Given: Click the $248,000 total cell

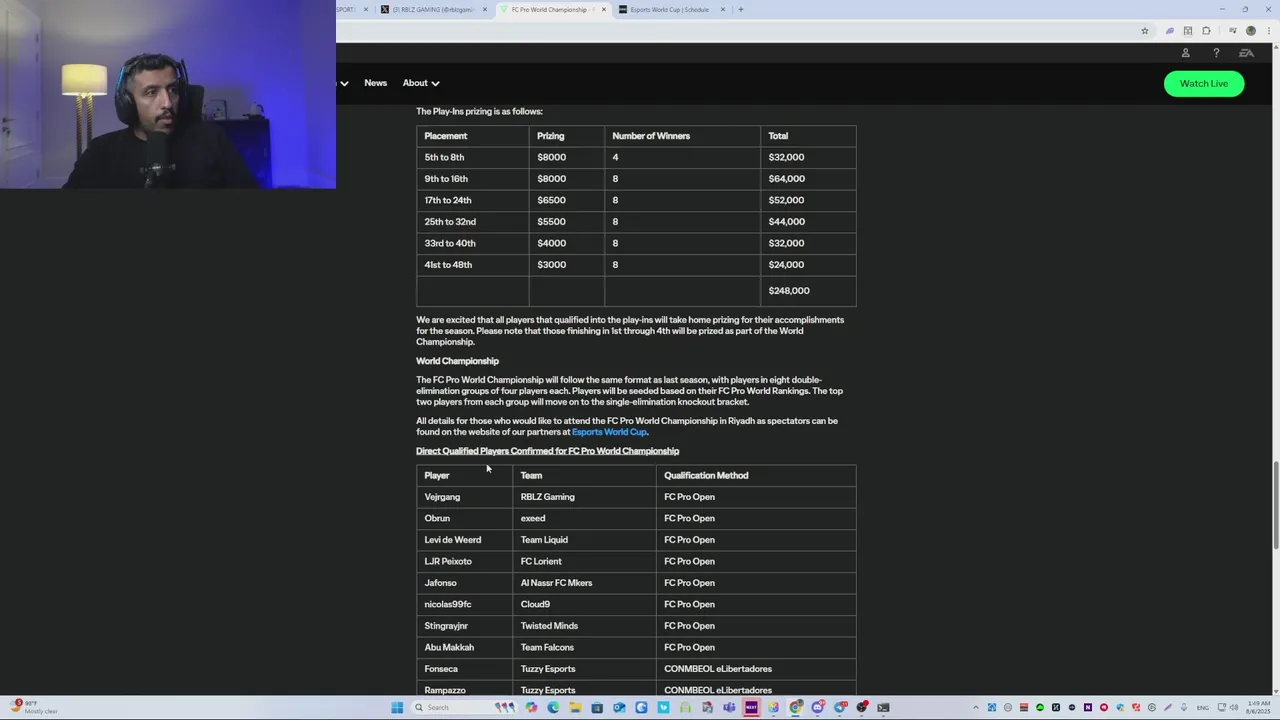Looking at the screenshot, I should coord(808,290).
